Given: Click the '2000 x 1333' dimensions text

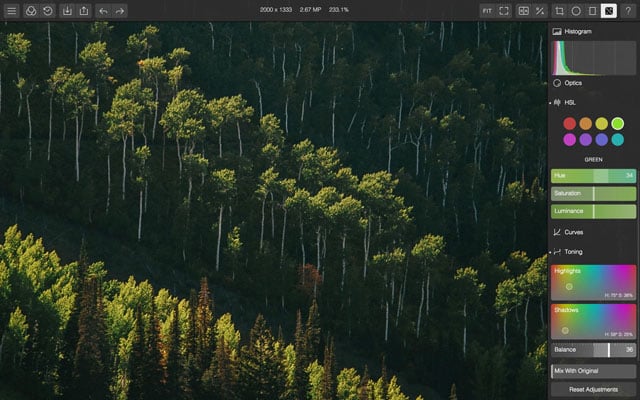Looking at the screenshot, I should [276, 10].
